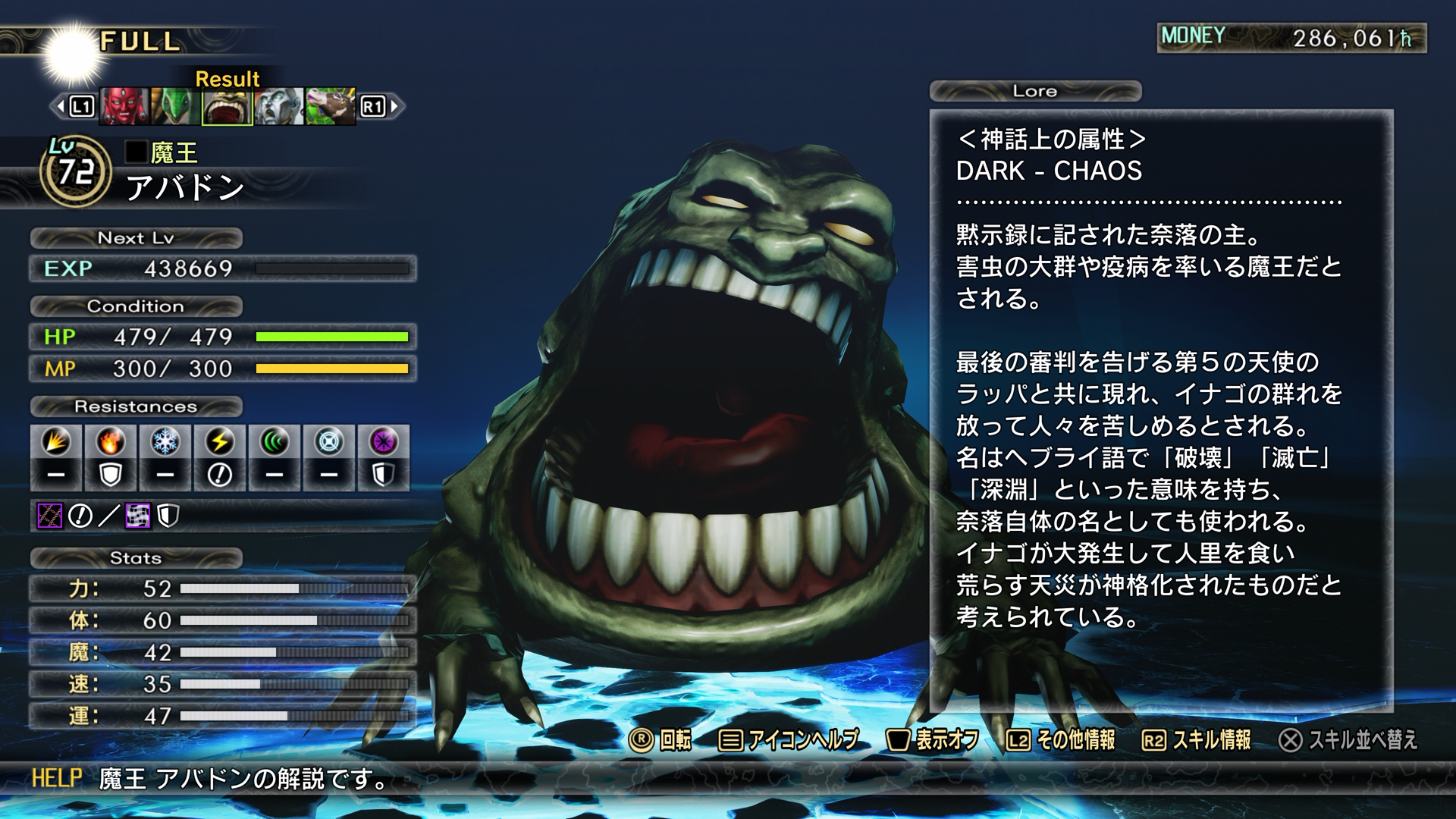Screen dimensions: 1456x819
Task: Click the 速 agility stat value 35
Action: point(158,684)
